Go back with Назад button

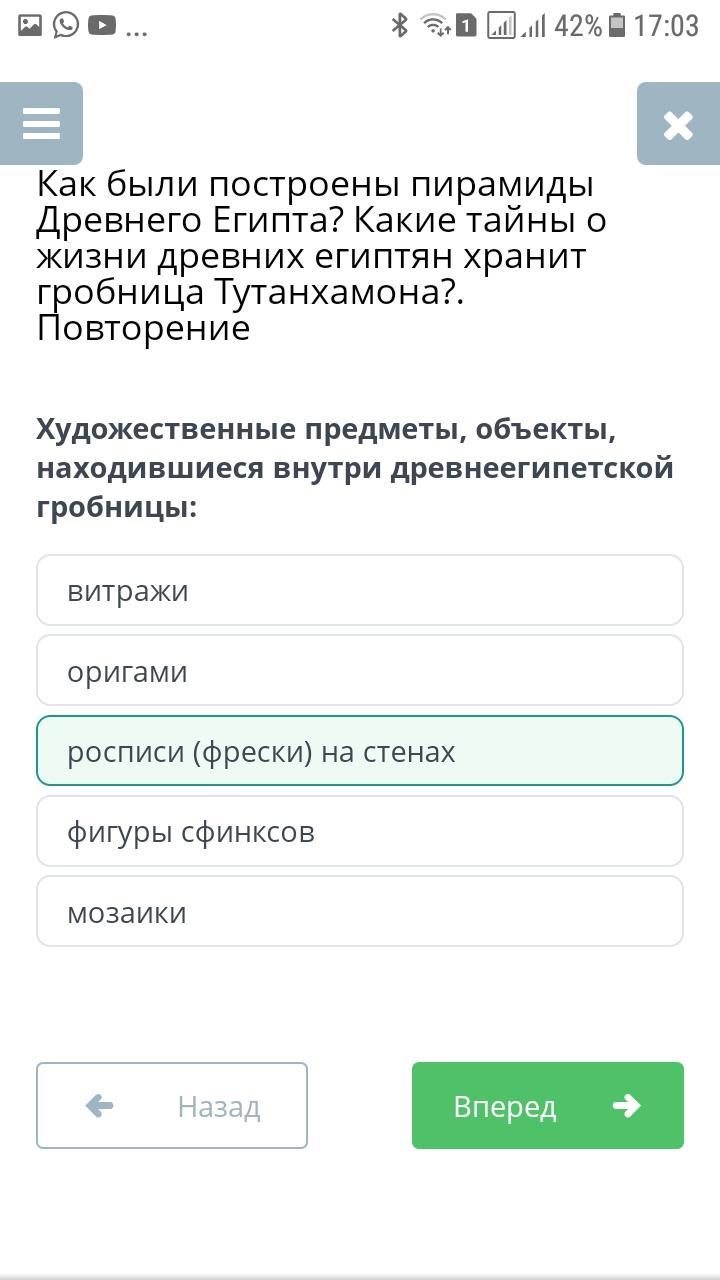pos(172,1106)
